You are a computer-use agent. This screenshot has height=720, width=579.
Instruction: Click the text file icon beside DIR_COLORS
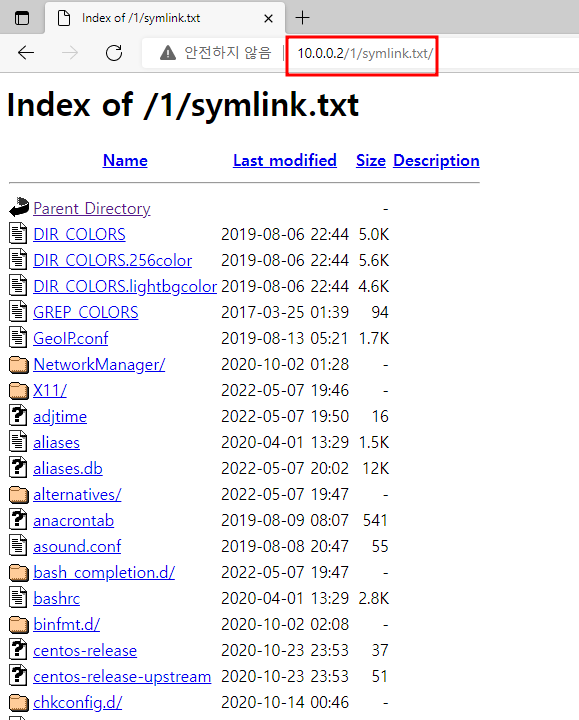(x=18, y=232)
